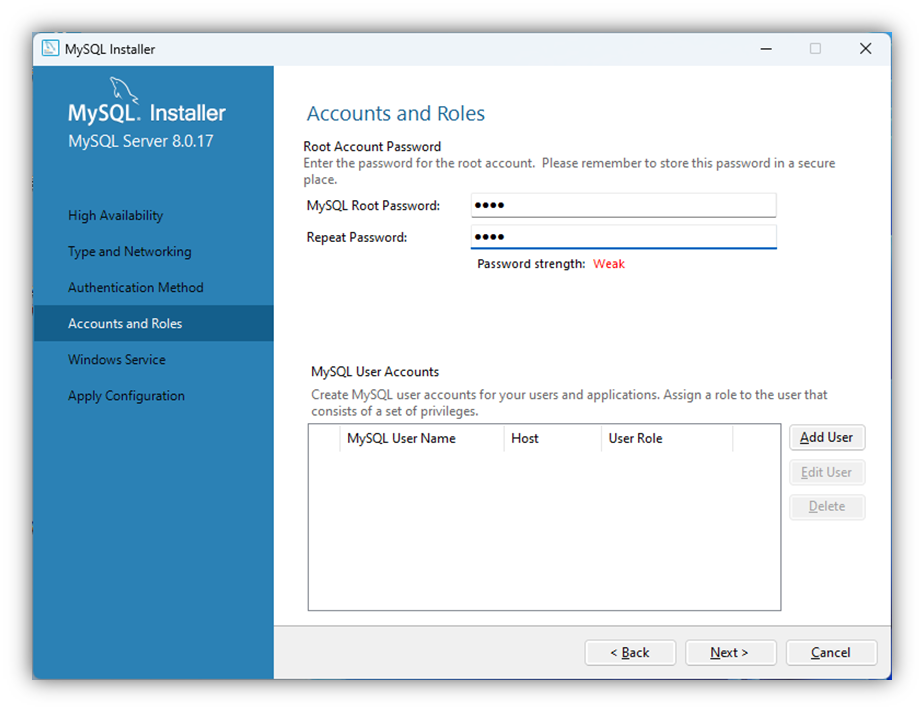Proceed with the Next button
The width and height of the screenshot is (924, 712).
tap(730, 652)
